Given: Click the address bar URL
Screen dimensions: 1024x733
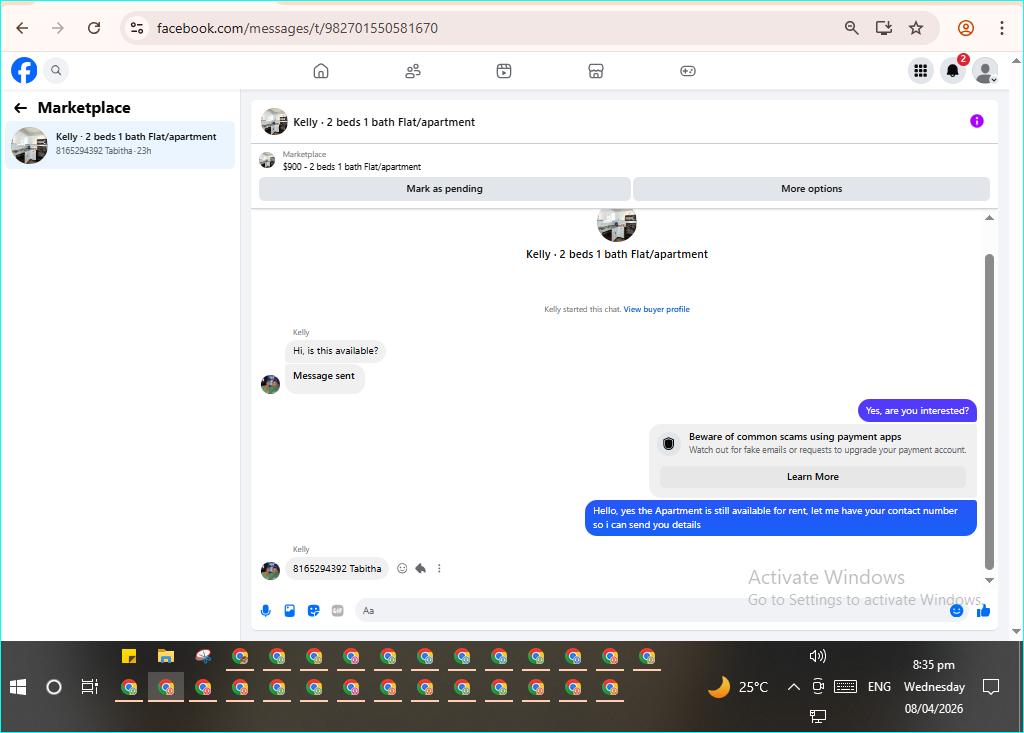Looking at the screenshot, I should pyautogui.click(x=297, y=28).
